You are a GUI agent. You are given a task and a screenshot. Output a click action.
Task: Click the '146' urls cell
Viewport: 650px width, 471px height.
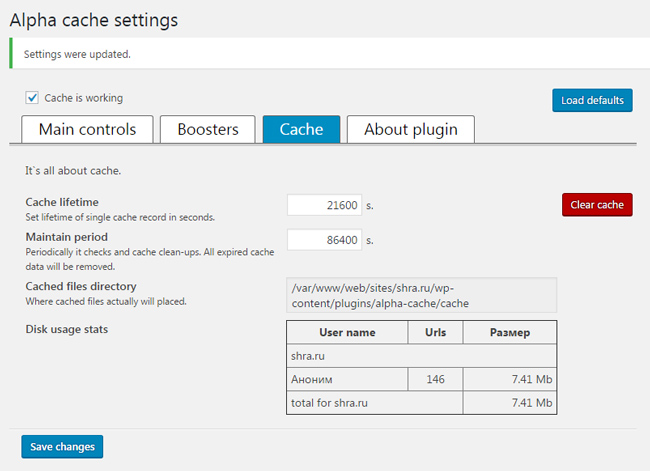435,379
